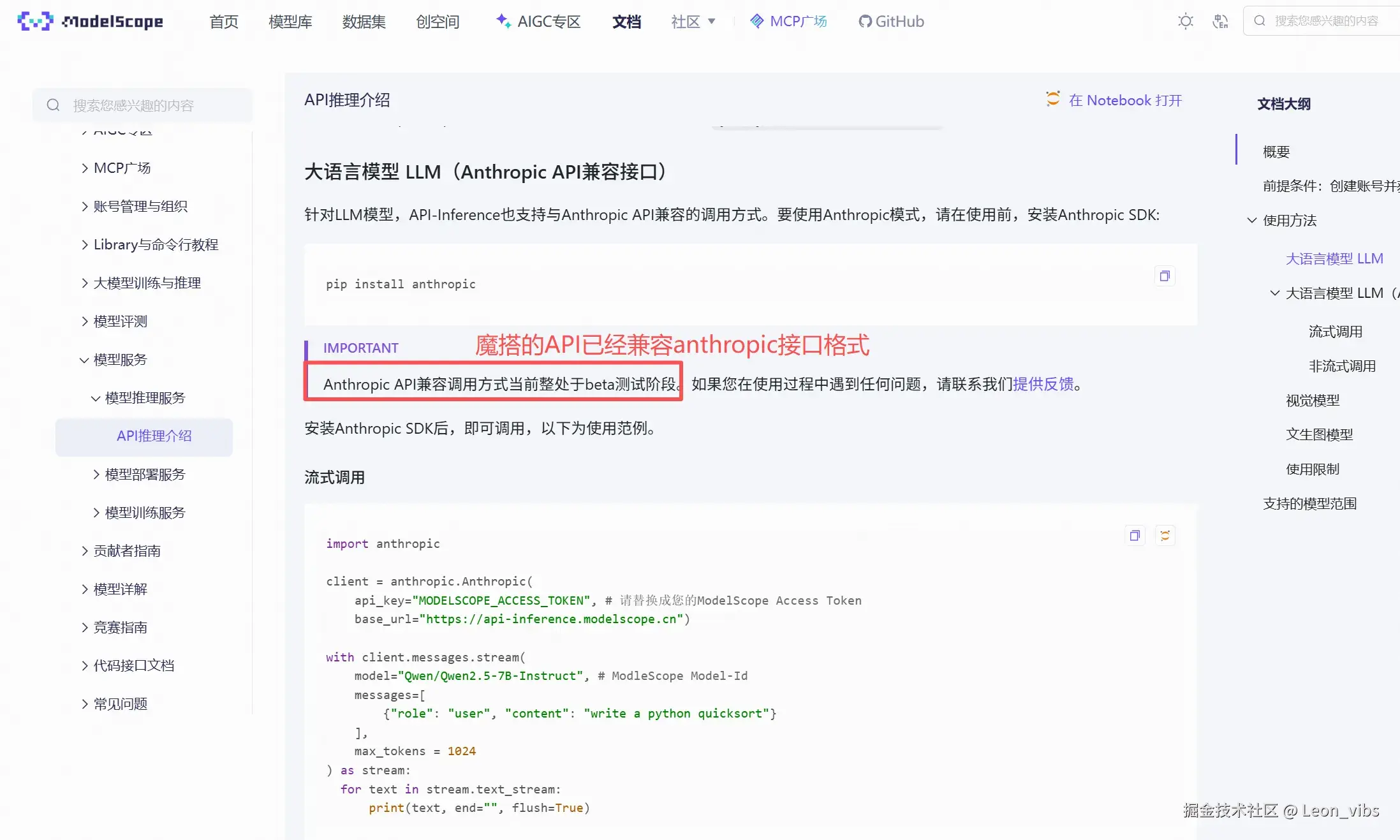The image size is (1400, 840).
Task: Open MCP广场 in the top navigation
Action: click(x=788, y=21)
